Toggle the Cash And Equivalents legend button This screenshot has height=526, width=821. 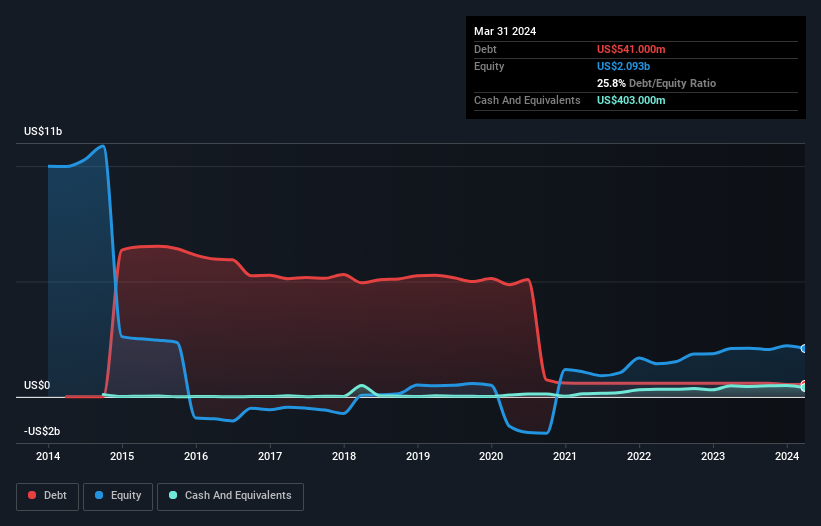click(x=230, y=496)
